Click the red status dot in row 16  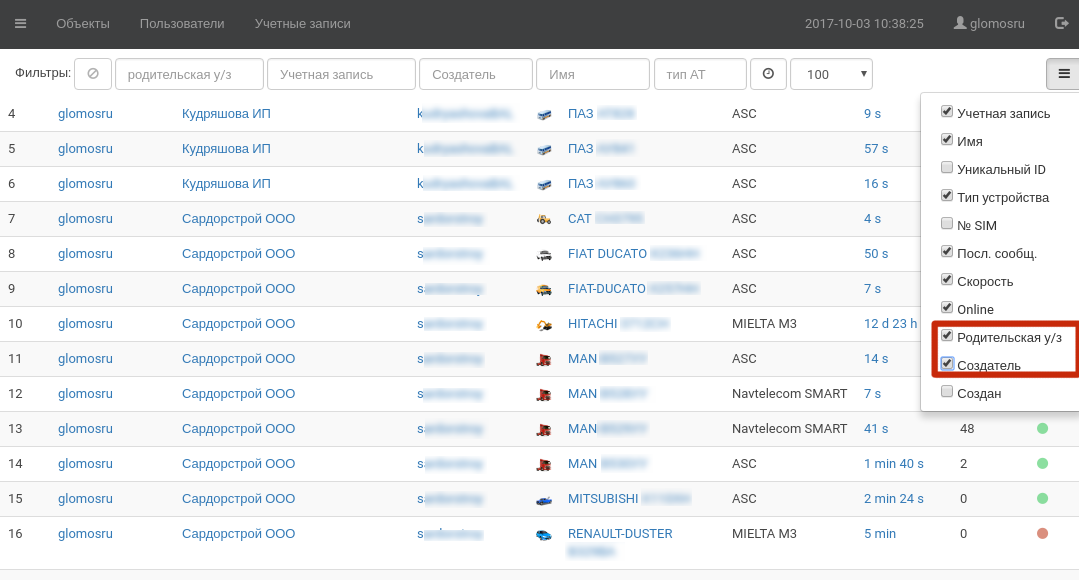pos(1042,534)
